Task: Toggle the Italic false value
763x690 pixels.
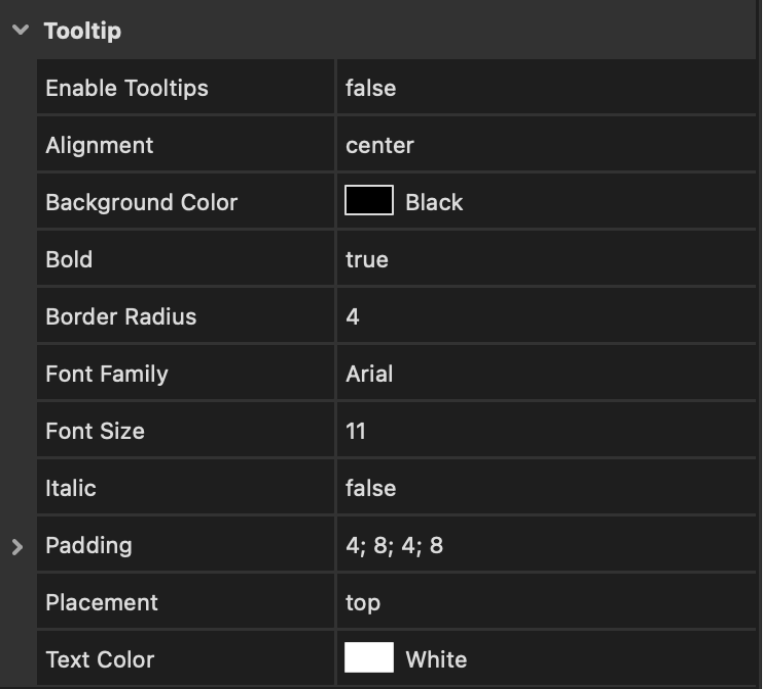Action: (x=371, y=488)
